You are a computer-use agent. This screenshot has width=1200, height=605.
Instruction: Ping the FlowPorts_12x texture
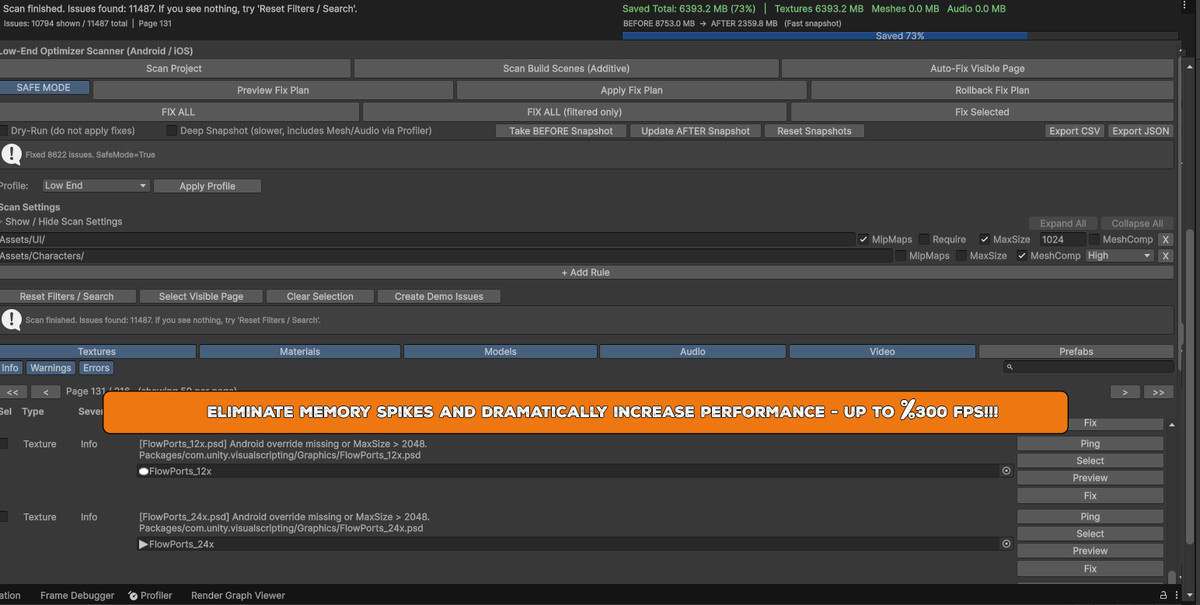(x=1089, y=443)
